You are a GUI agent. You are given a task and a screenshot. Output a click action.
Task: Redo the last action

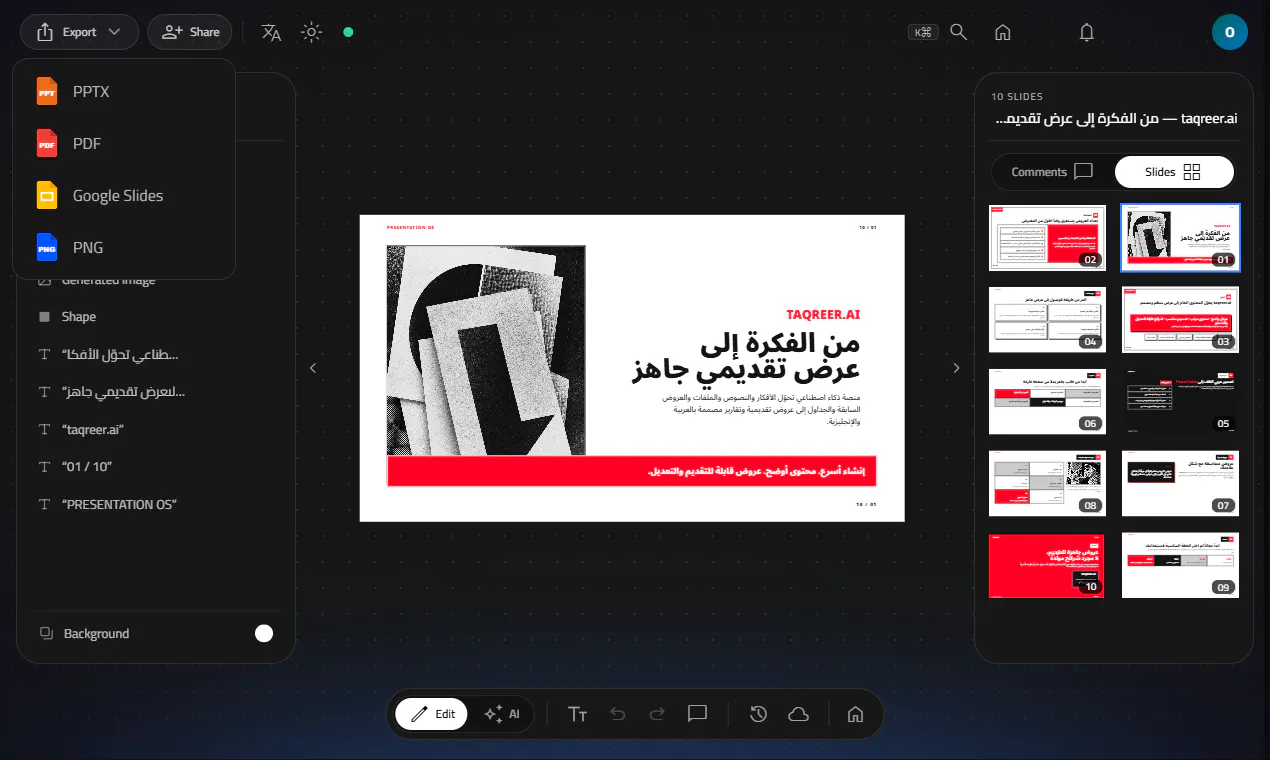pos(657,714)
